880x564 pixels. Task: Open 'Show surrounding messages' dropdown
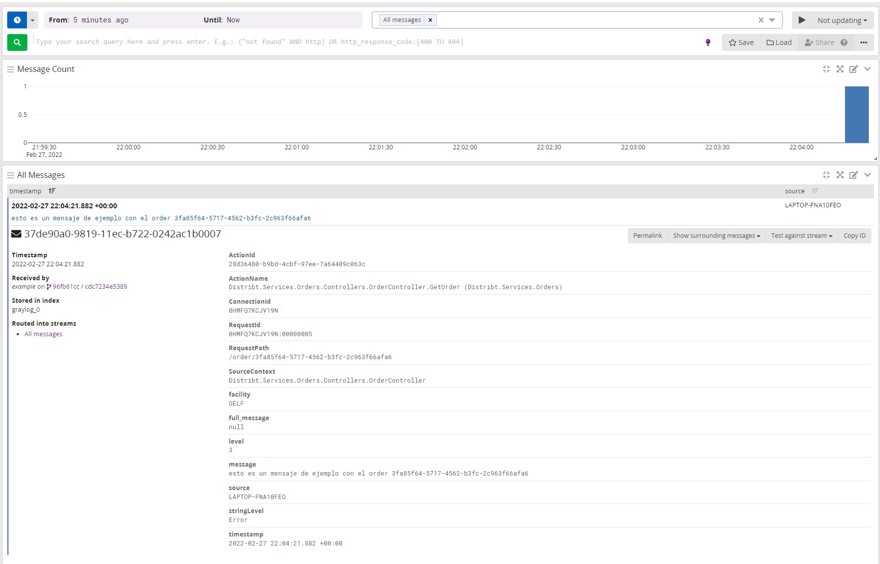click(716, 236)
